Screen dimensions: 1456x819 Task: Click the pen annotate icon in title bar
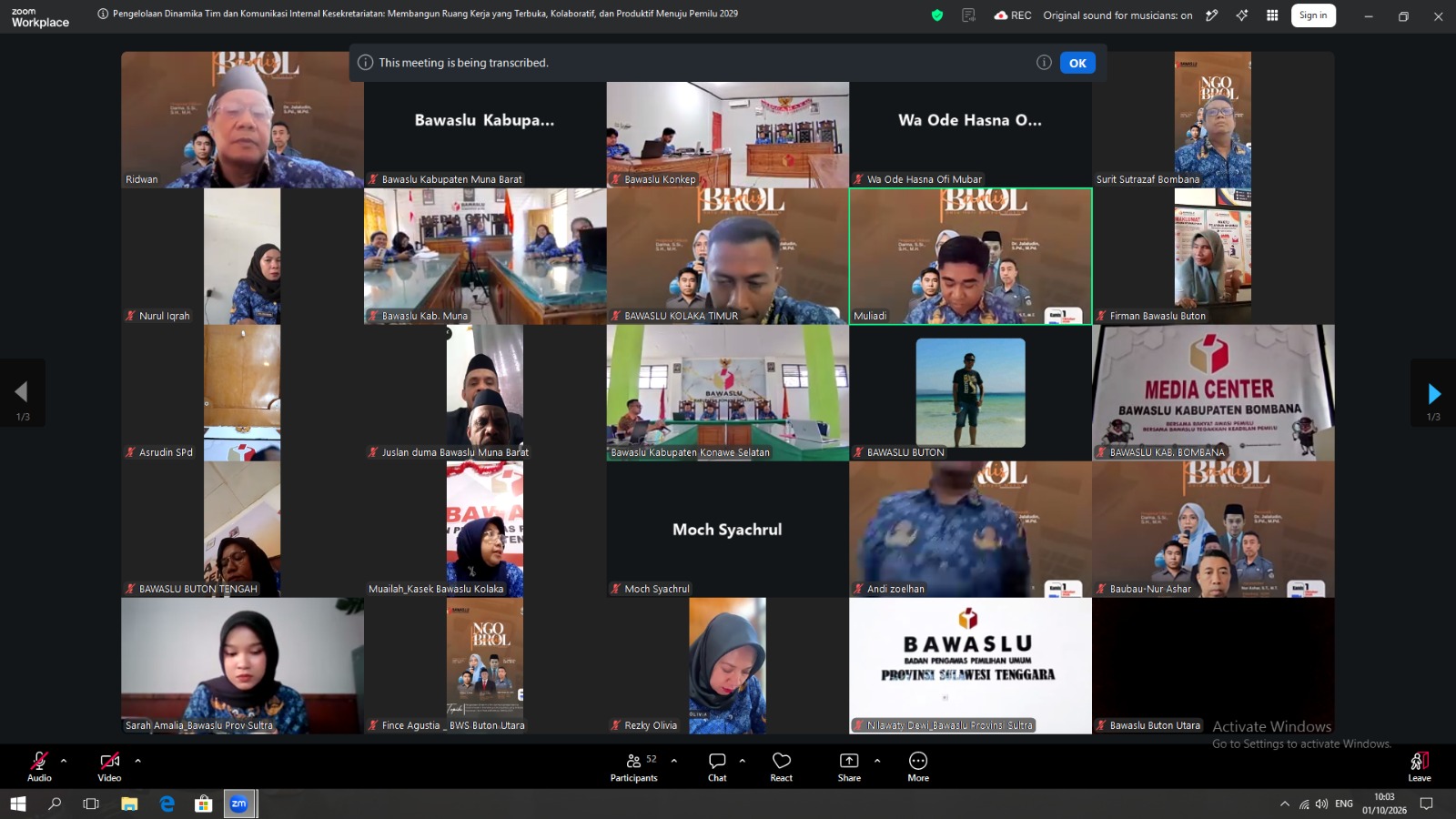(x=1212, y=15)
